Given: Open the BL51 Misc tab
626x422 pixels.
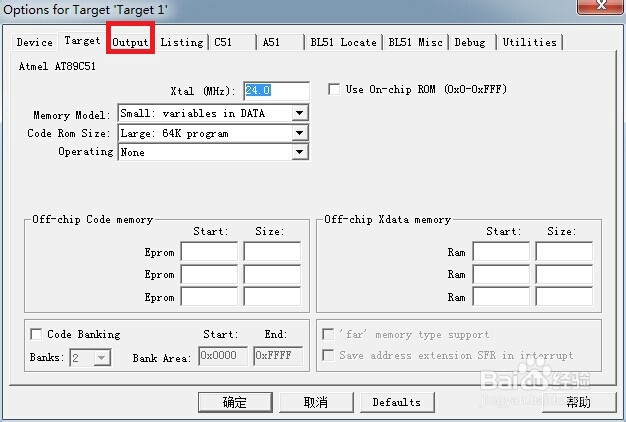Looking at the screenshot, I should pos(415,42).
